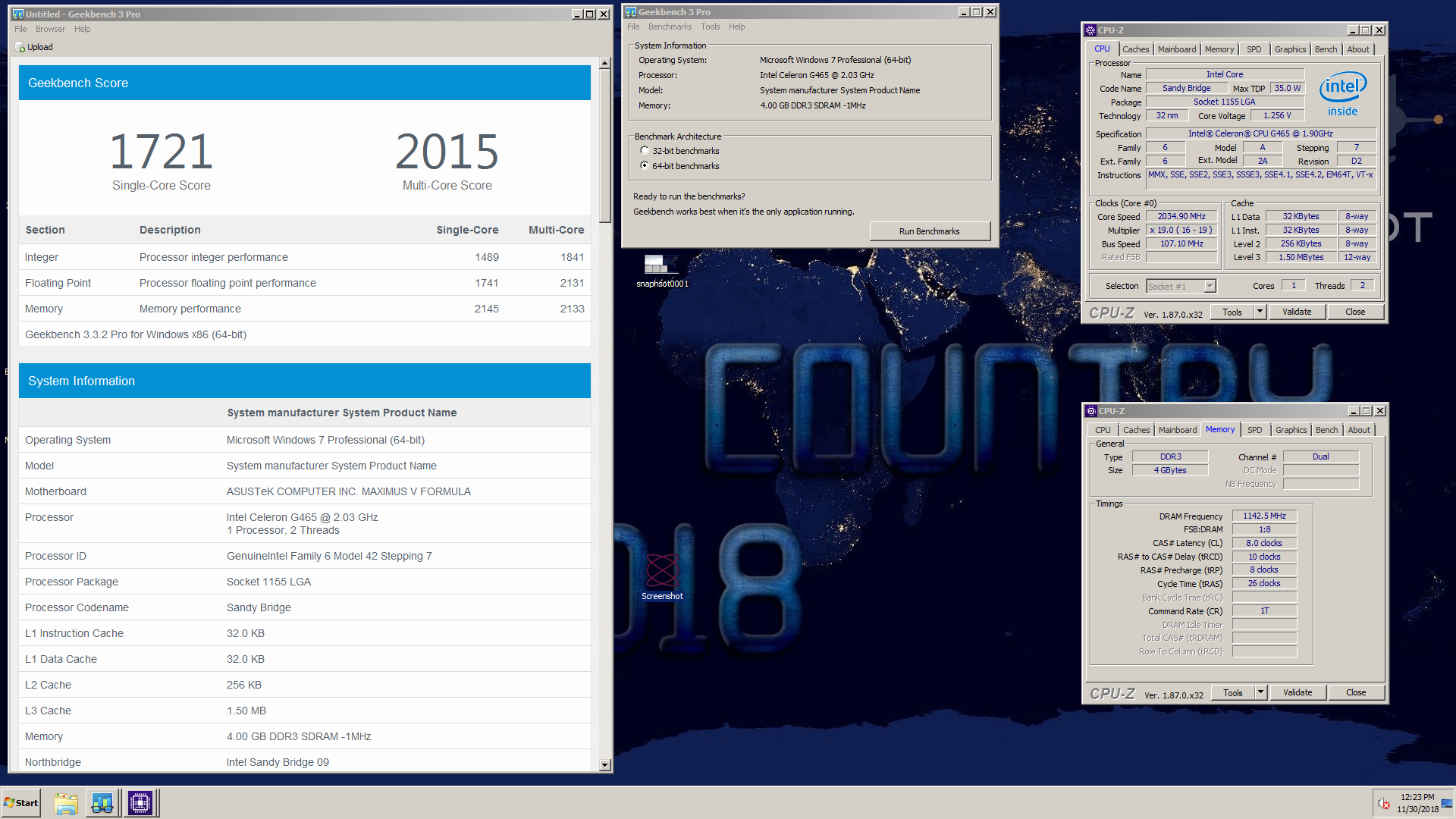Click Tools button in top CPU-Z
The image size is (1456, 819).
[x=1232, y=312]
